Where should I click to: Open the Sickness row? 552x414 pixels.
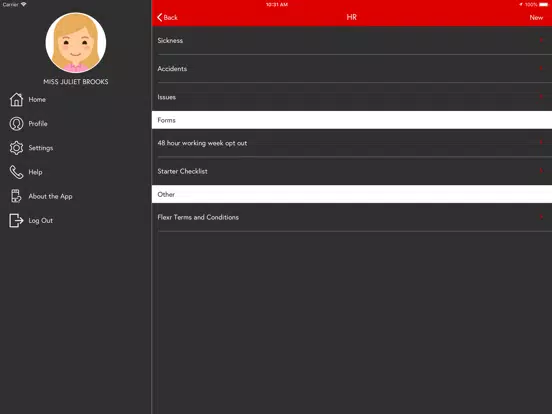[352, 40]
